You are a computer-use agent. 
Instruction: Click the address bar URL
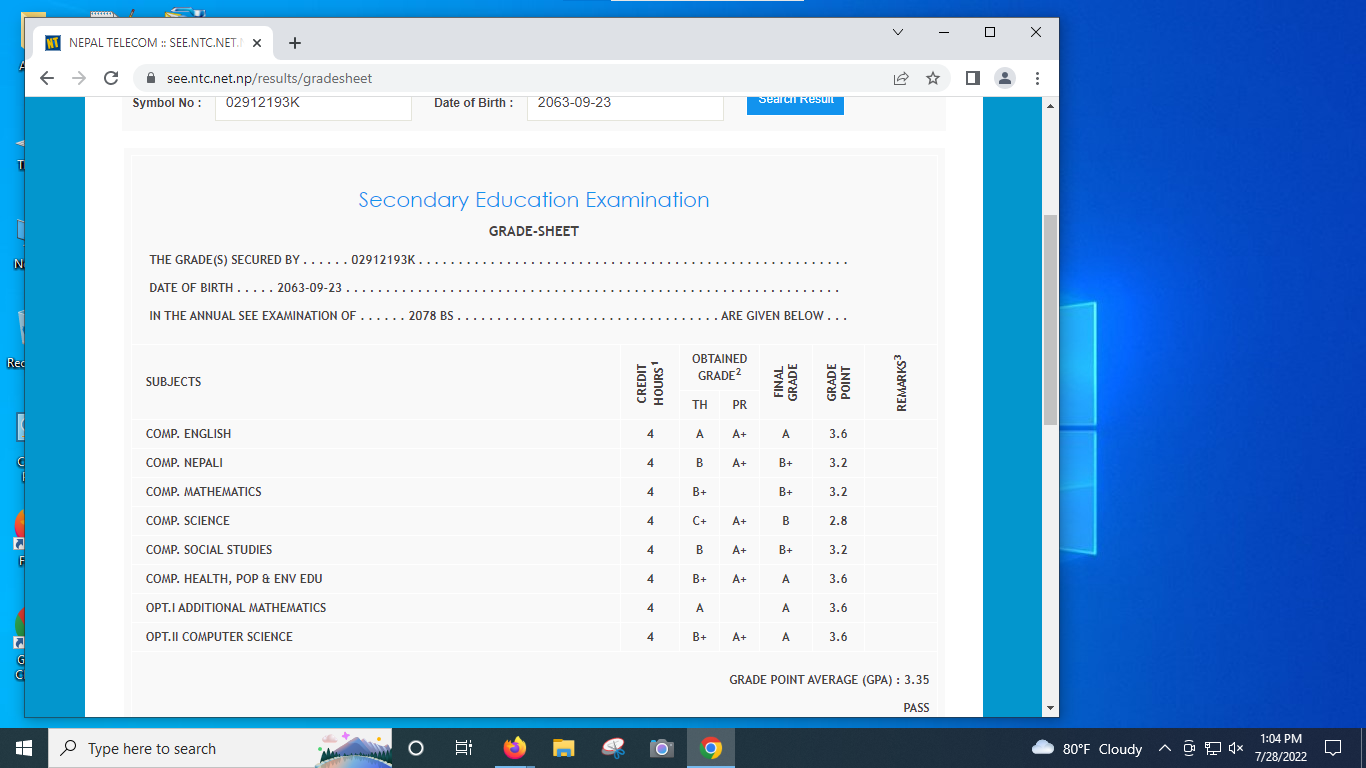pyautogui.click(x=270, y=78)
